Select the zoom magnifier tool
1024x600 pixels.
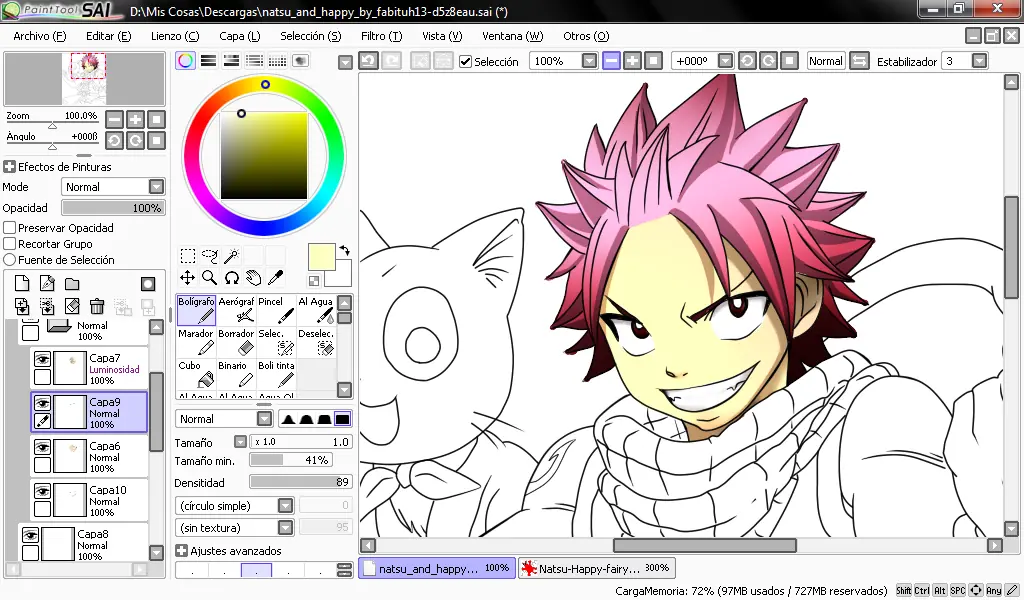tap(210, 277)
